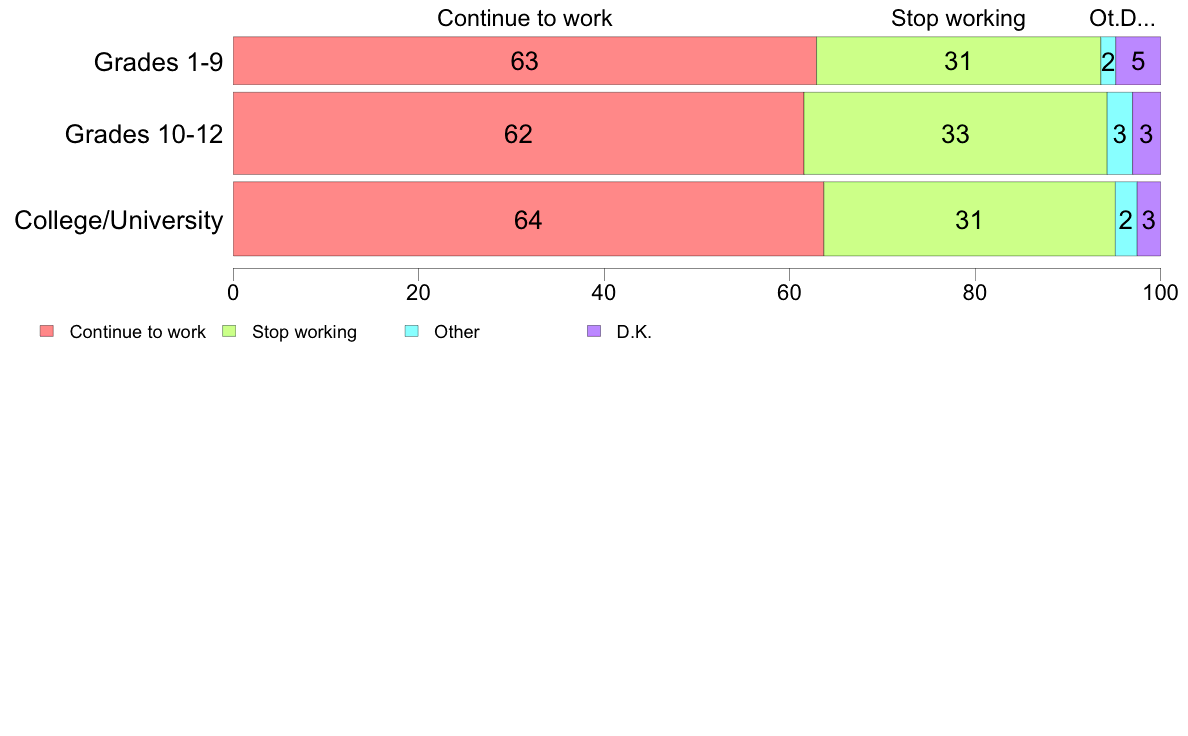Click the cyan Other legend swatch
Screen dimensions: 1188x736
tap(411, 331)
